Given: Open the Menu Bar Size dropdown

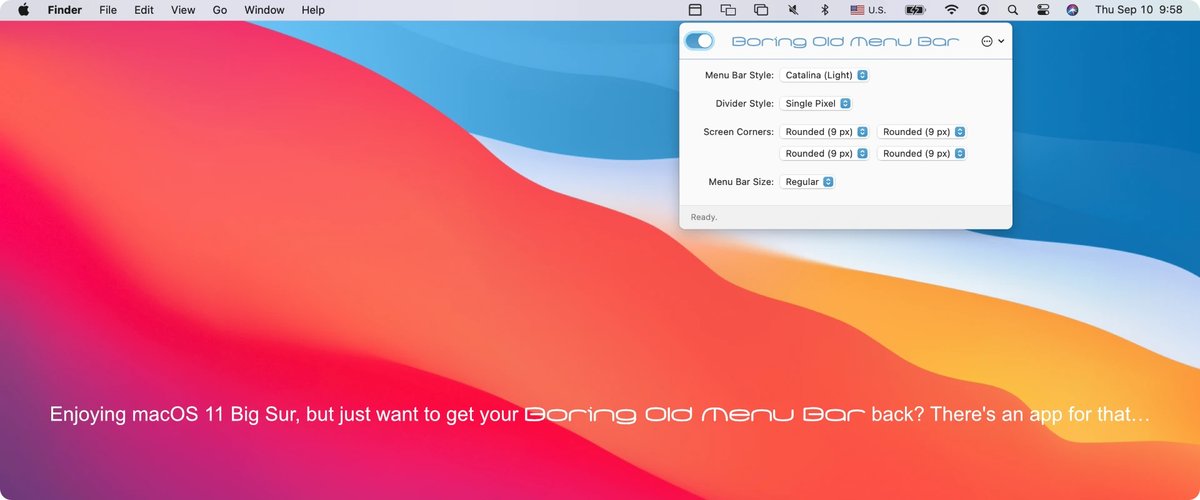Looking at the screenshot, I should (808, 182).
